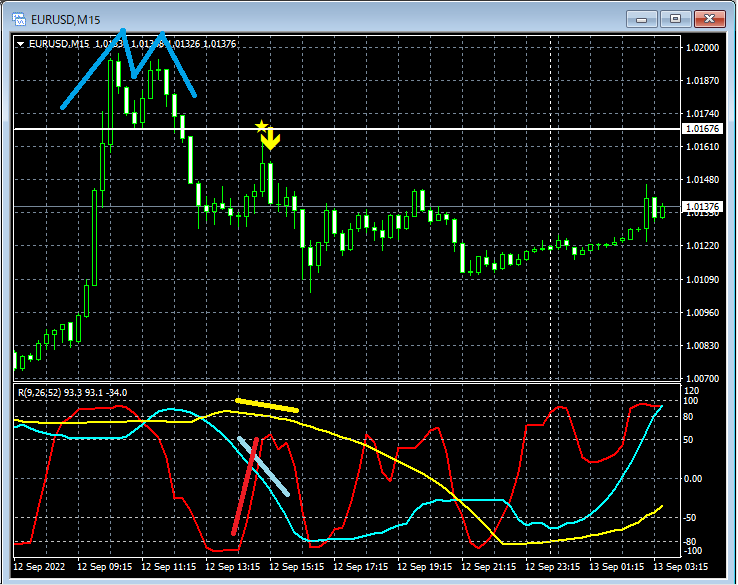Click the EURUSD,M15 chart window icon
The width and height of the screenshot is (738, 585).
[19, 19]
